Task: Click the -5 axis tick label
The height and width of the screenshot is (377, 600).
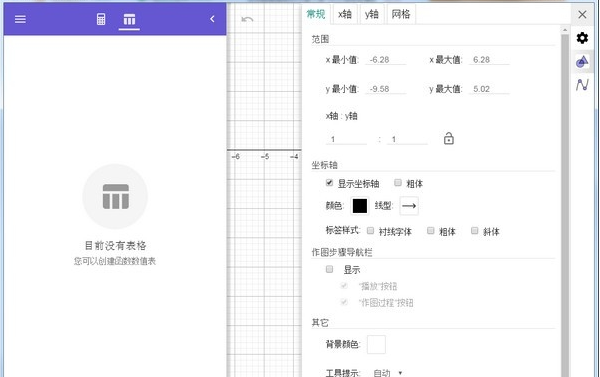Action: point(265,157)
